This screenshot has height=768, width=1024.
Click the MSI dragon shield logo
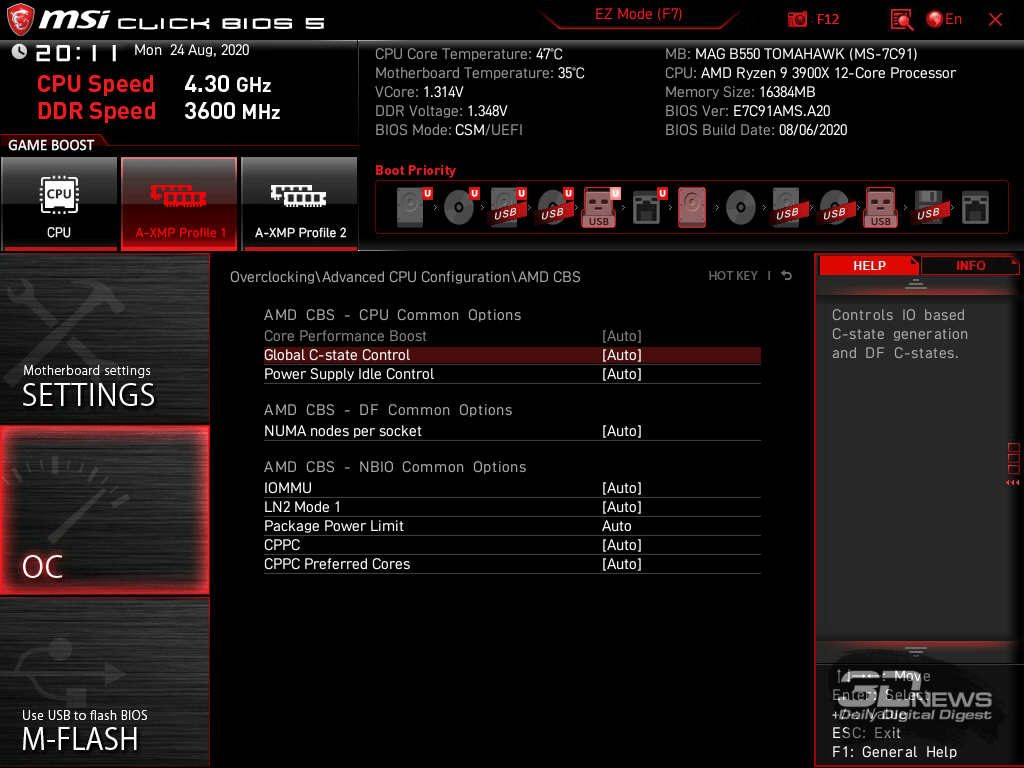coord(20,20)
